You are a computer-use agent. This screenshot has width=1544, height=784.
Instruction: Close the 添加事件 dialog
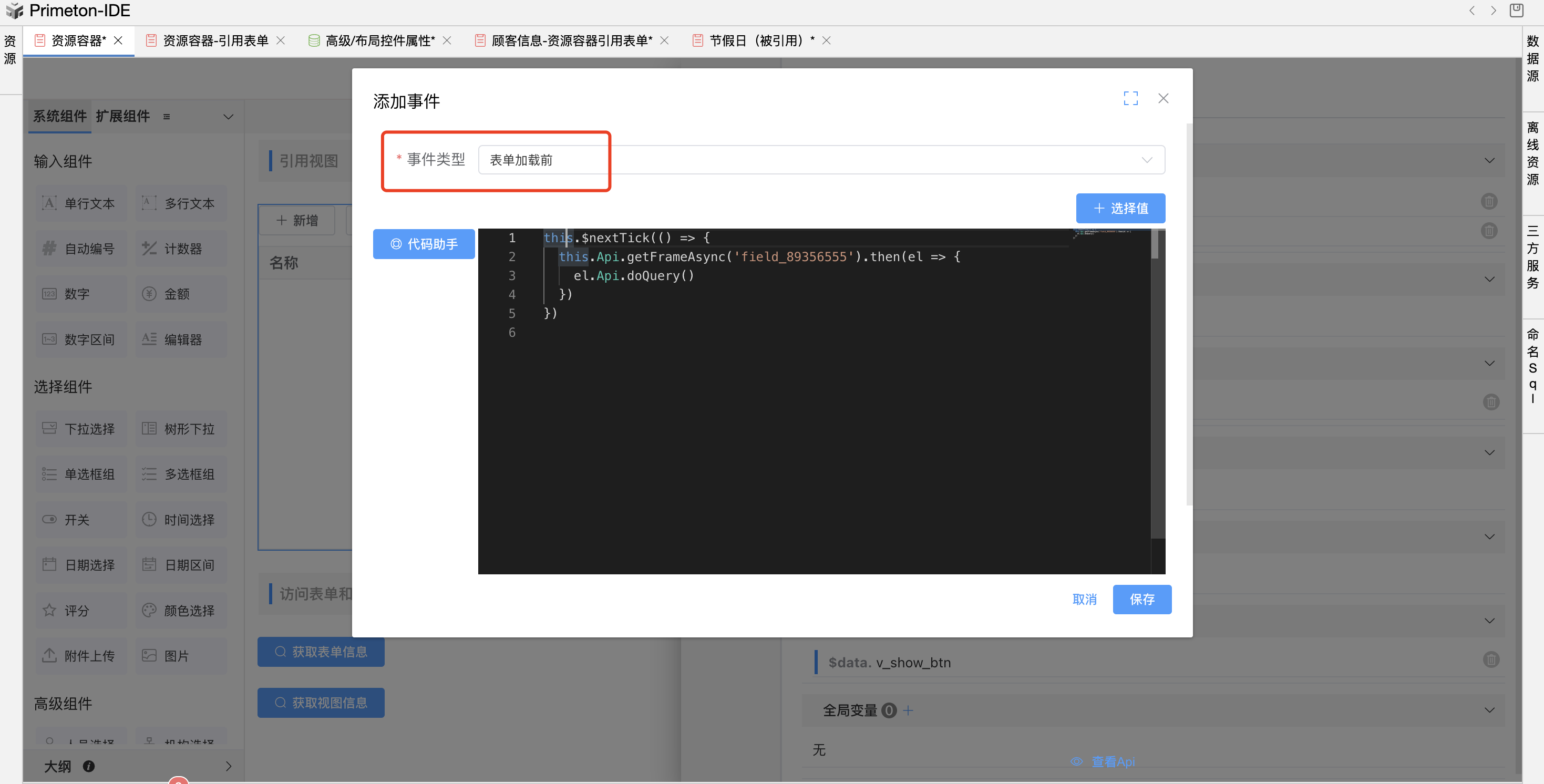(1164, 98)
